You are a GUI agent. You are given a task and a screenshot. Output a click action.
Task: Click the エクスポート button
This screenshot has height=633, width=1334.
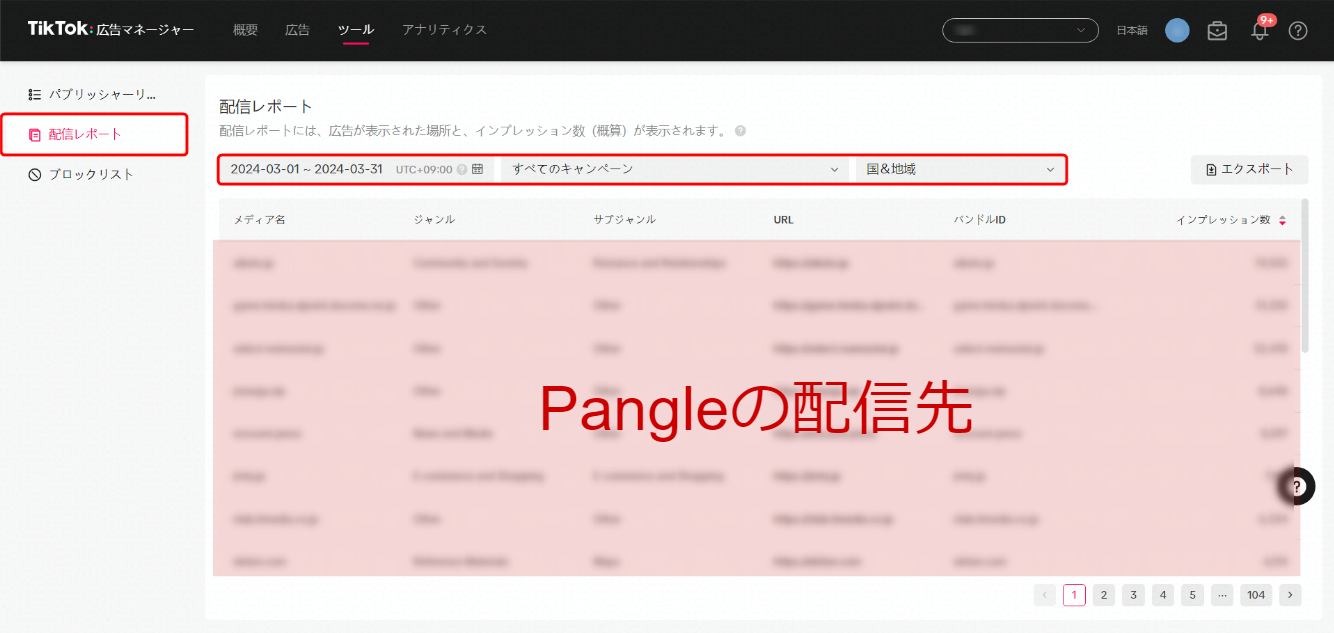tap(1249, 169)
